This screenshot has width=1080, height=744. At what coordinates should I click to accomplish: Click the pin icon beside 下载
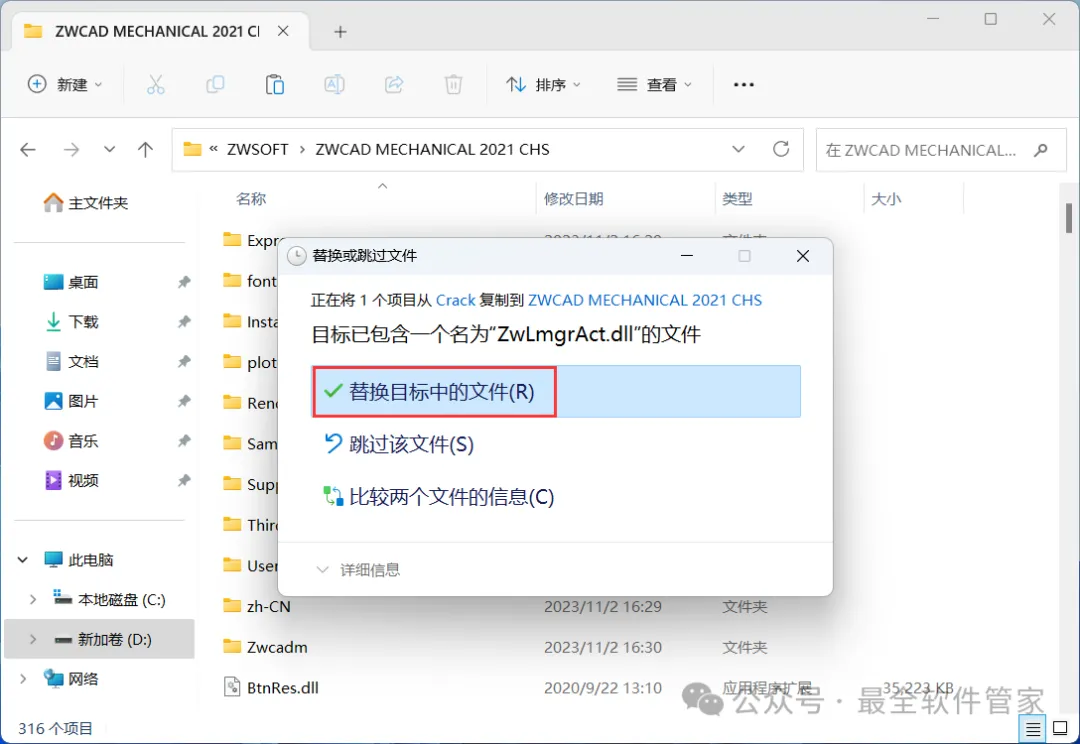pyautogui.click(x=184, y=322)
